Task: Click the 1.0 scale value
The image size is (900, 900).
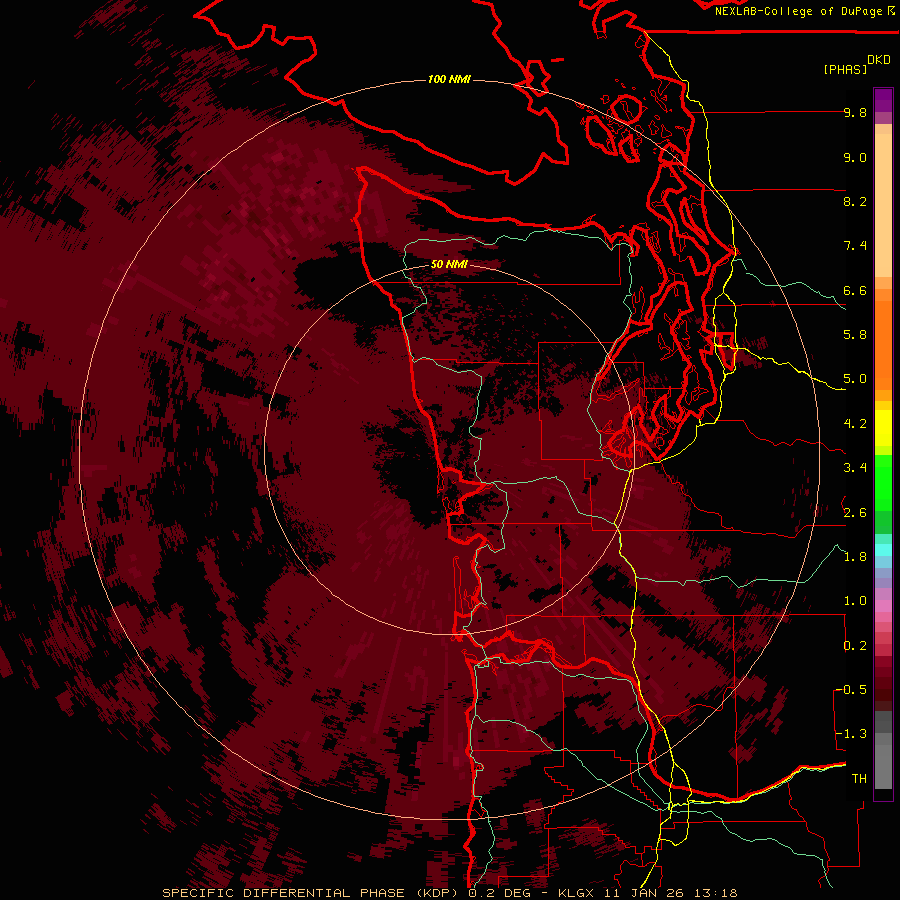Action: (855, 601)
